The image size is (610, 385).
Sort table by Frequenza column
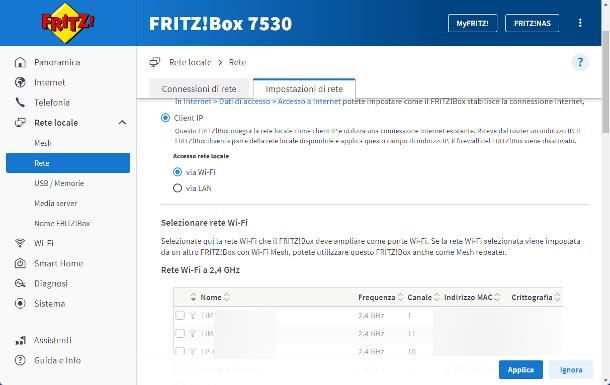click(381, 297)
